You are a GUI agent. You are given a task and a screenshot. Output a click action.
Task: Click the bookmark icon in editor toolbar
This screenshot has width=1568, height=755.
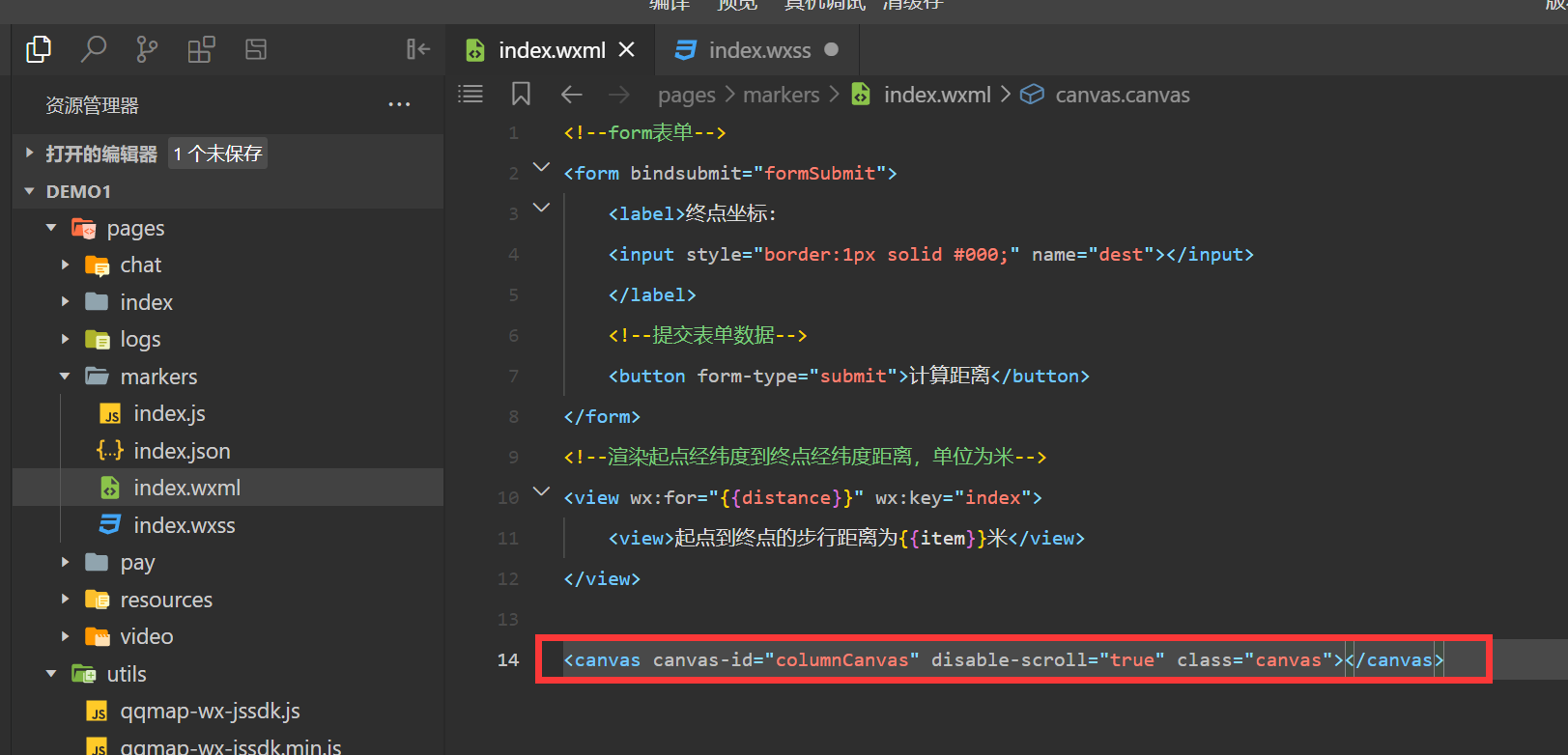point(521,94)
